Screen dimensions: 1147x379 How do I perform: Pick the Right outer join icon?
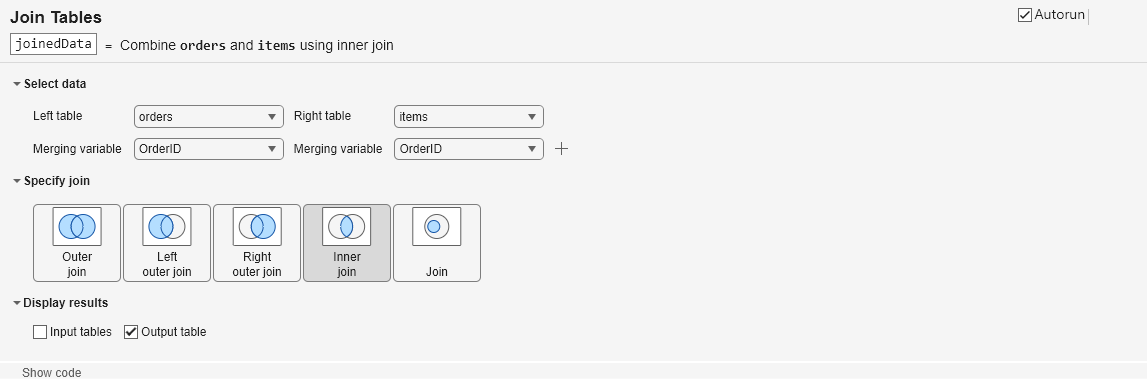click(x=257, y=227)
